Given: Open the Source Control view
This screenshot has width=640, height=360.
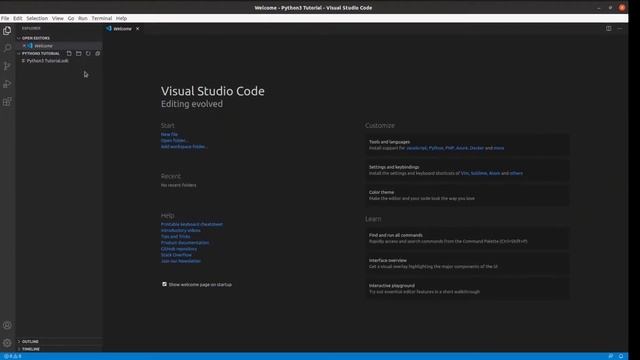Looking at the screenshot, I should click(7, 66).
